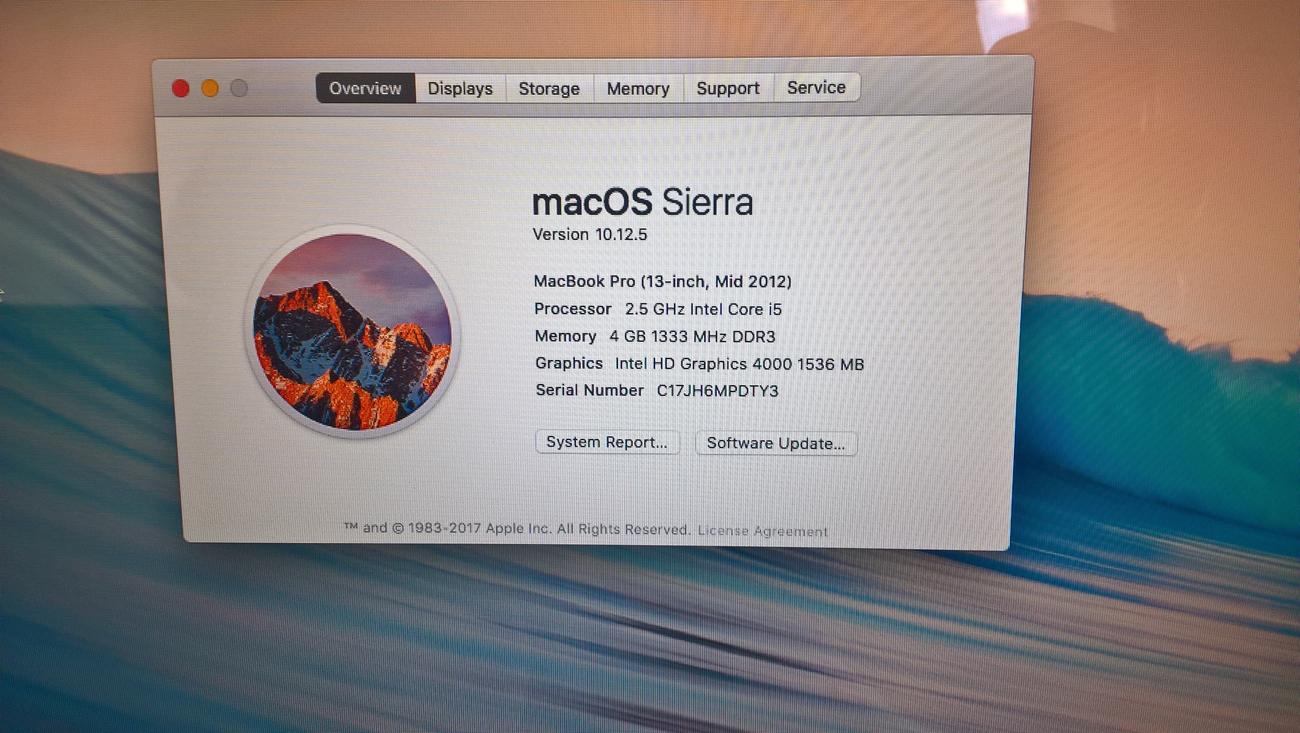Click Intel HD Graphics 4000 1536 MB text
This screenshot has height=733, width=1300.
pyautogui.click(x=739, y=364)
